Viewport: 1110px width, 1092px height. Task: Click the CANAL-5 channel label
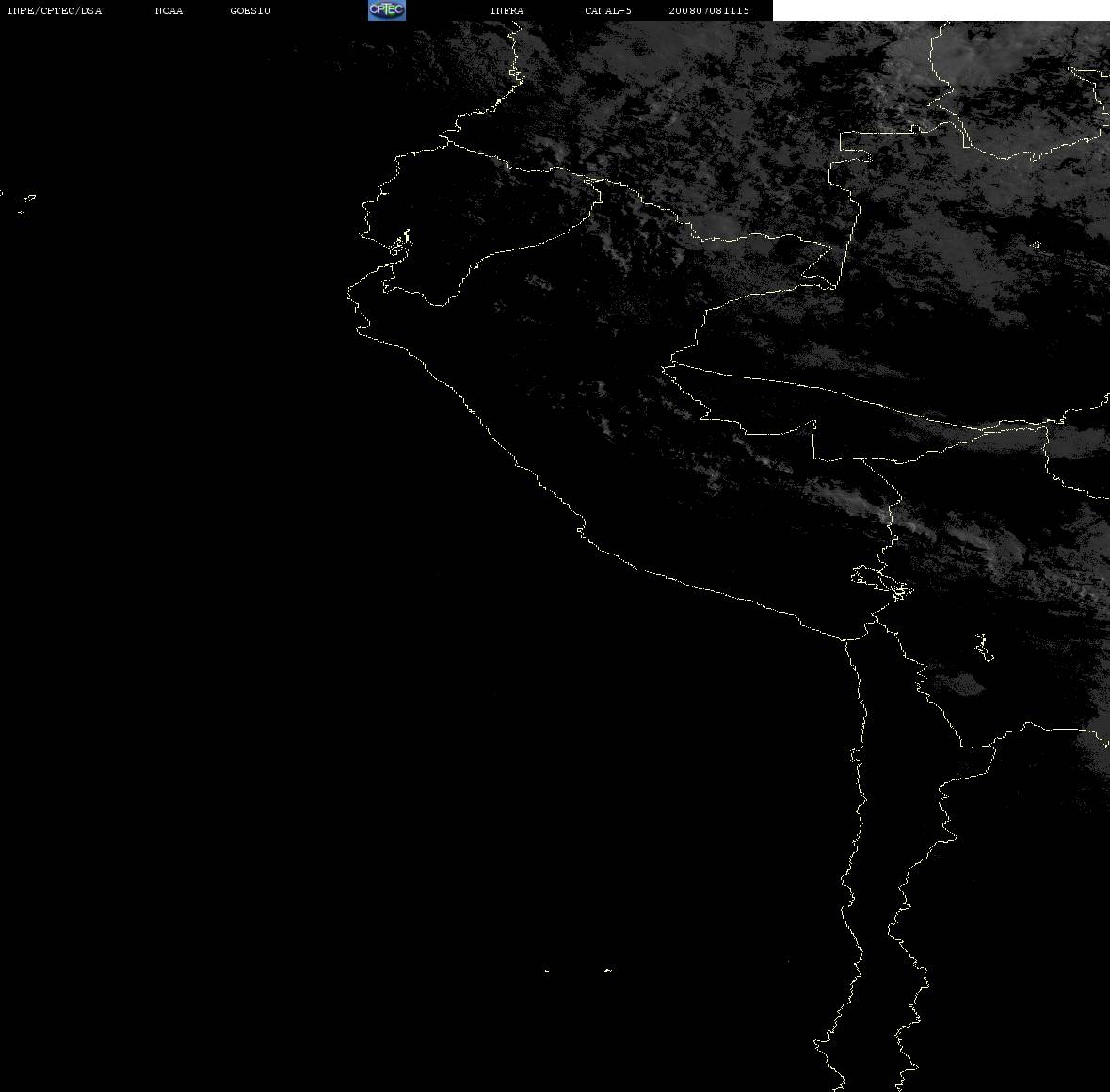608,10
